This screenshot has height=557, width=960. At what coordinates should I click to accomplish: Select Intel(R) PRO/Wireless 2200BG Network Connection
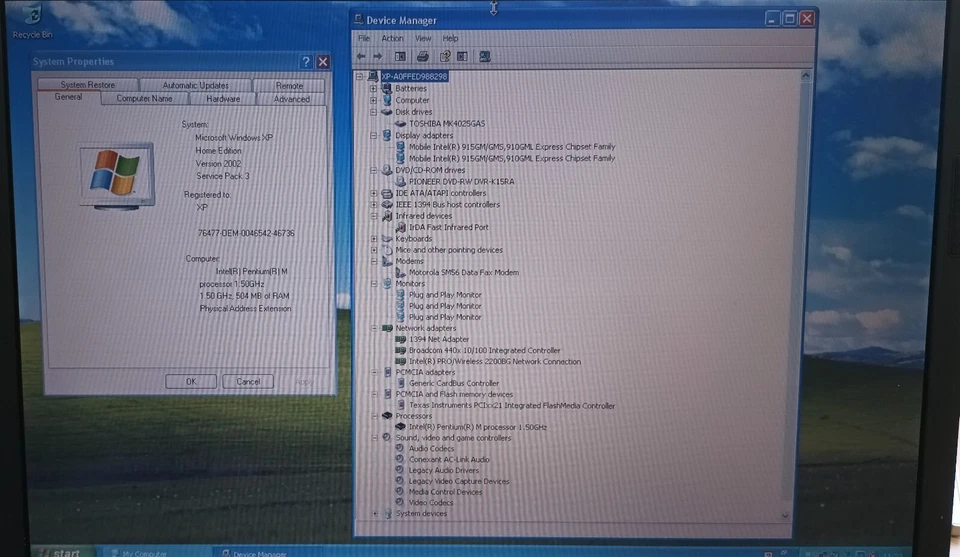pos(495,362)
